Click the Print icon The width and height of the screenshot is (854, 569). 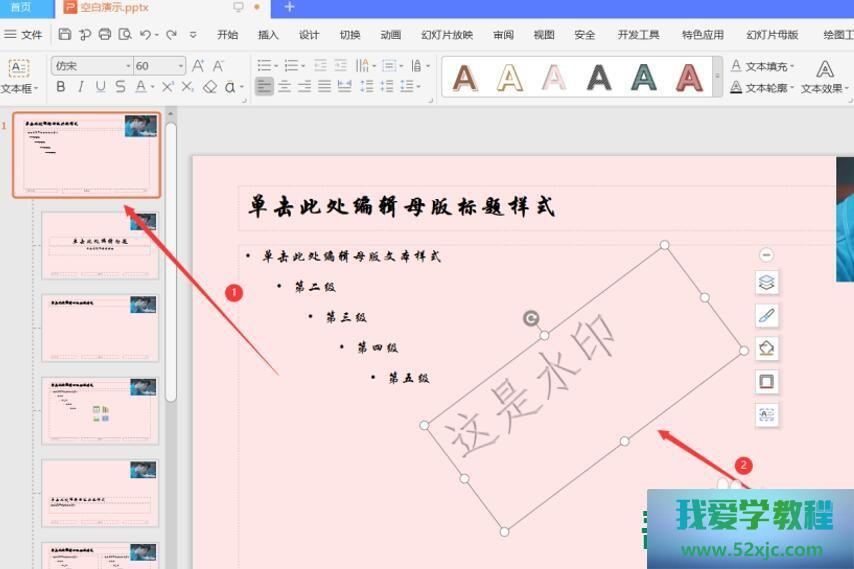click(105, 34)
